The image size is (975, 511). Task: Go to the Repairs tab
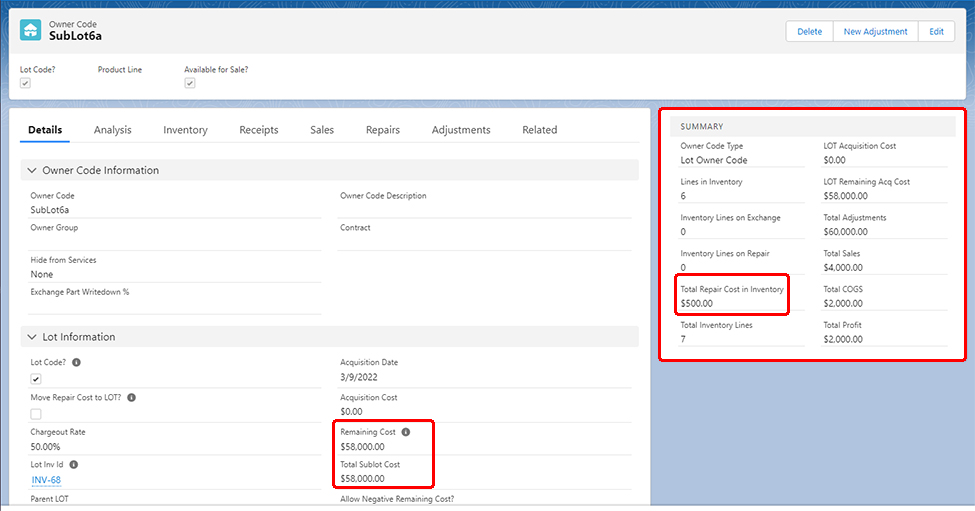tap(382, 130)
